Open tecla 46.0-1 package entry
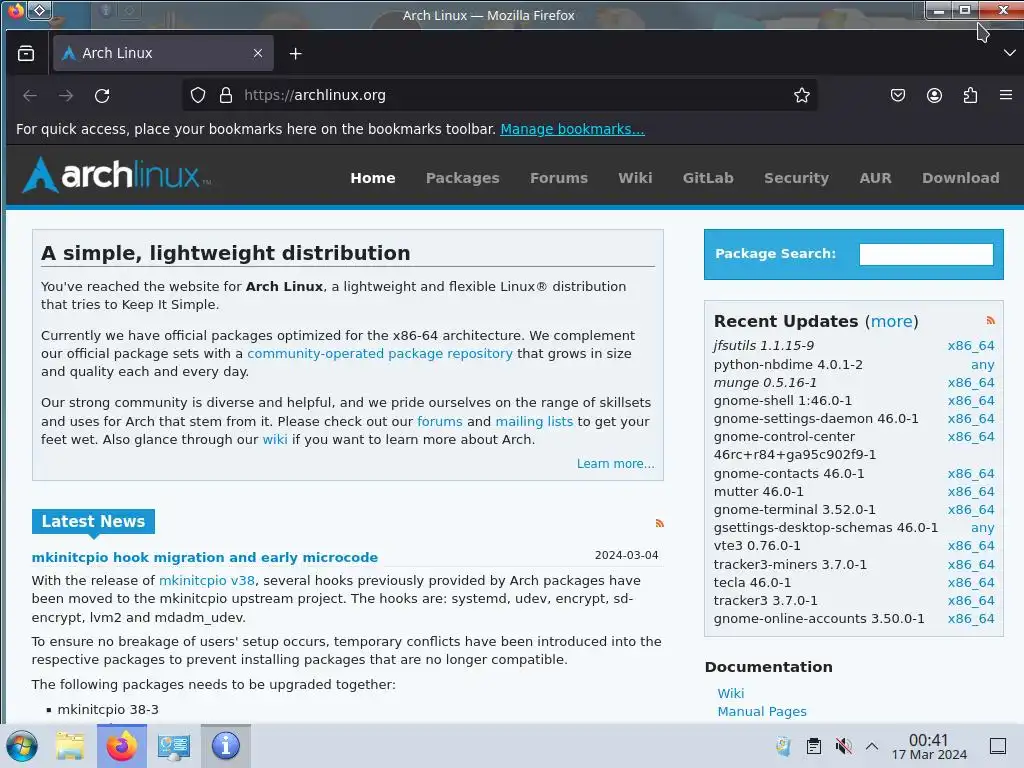Screen dimensions: 1024x768 pos(752,583)
